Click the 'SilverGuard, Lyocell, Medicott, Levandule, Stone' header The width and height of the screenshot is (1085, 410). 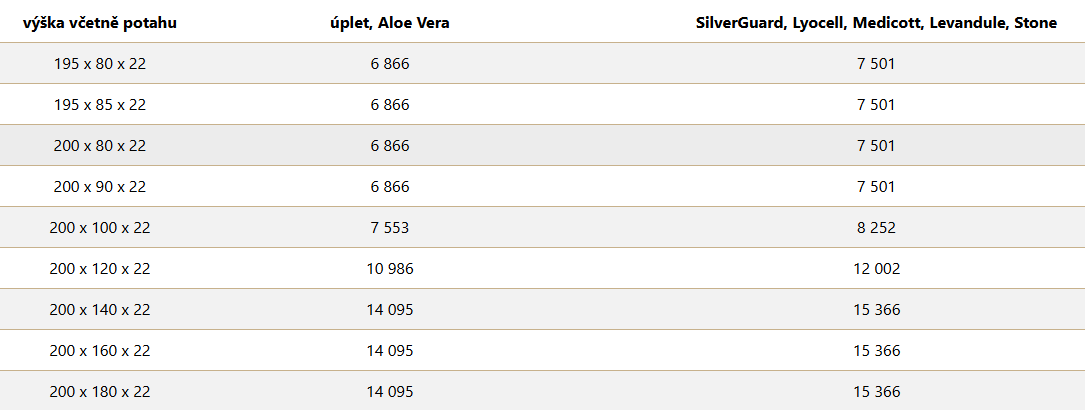tap(877, 23)
